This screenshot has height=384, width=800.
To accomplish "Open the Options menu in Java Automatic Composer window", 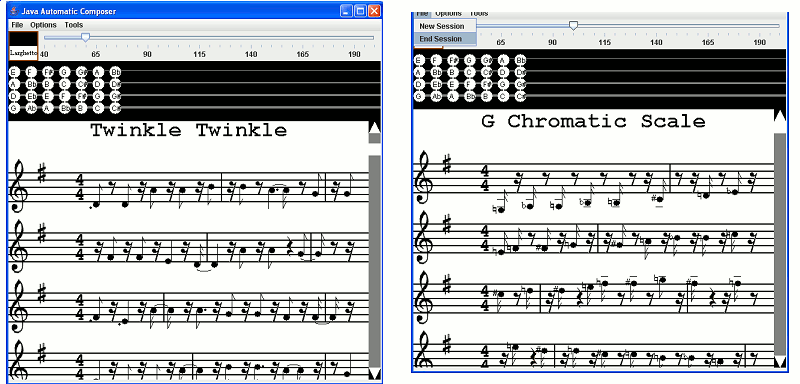I will coord(43,24).
